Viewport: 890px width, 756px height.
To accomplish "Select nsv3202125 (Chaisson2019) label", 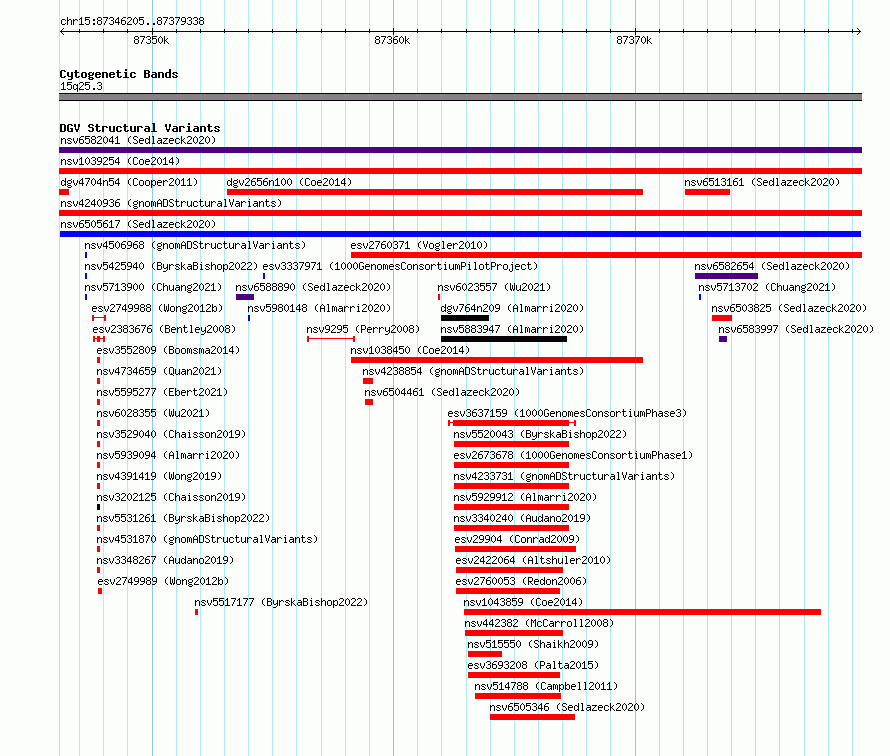I will point(171,497).
